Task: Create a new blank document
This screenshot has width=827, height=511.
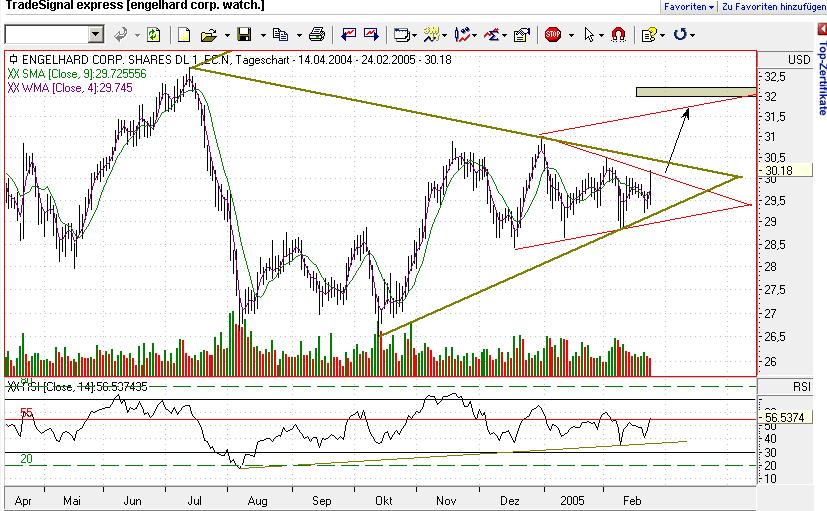Action: pyautogui.click(x=184, y=35)
